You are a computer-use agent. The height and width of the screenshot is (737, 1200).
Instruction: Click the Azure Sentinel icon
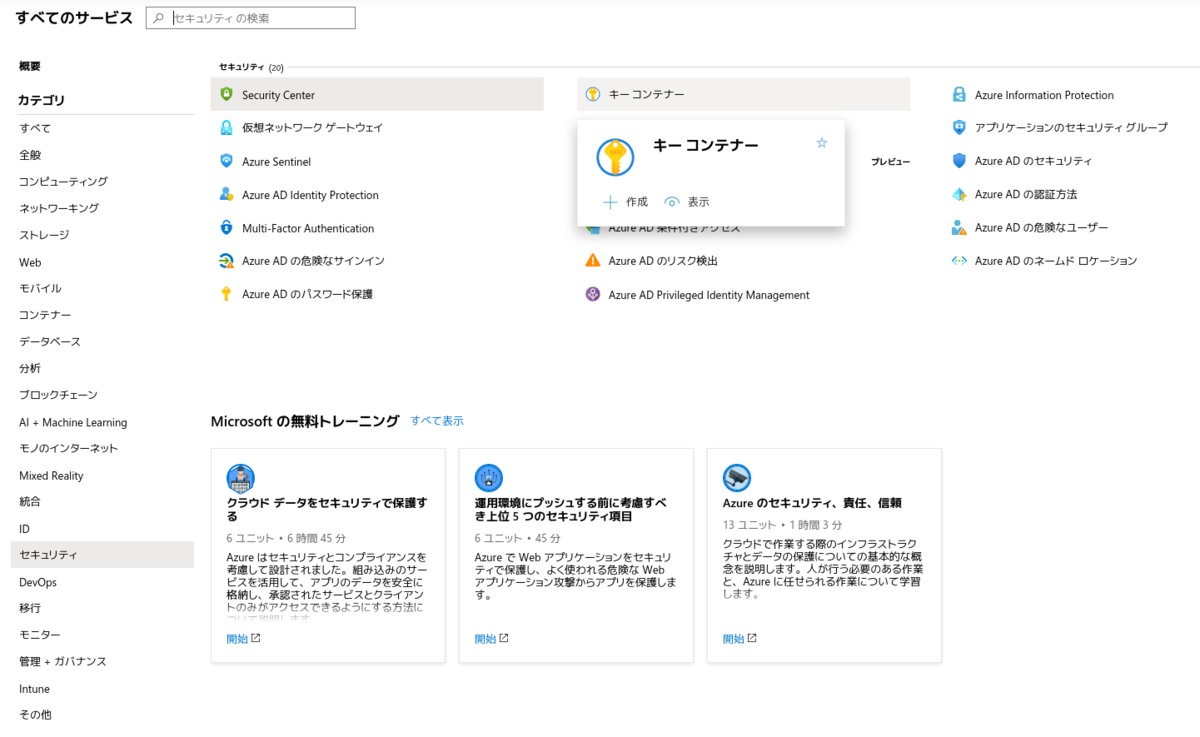(226, 161)
